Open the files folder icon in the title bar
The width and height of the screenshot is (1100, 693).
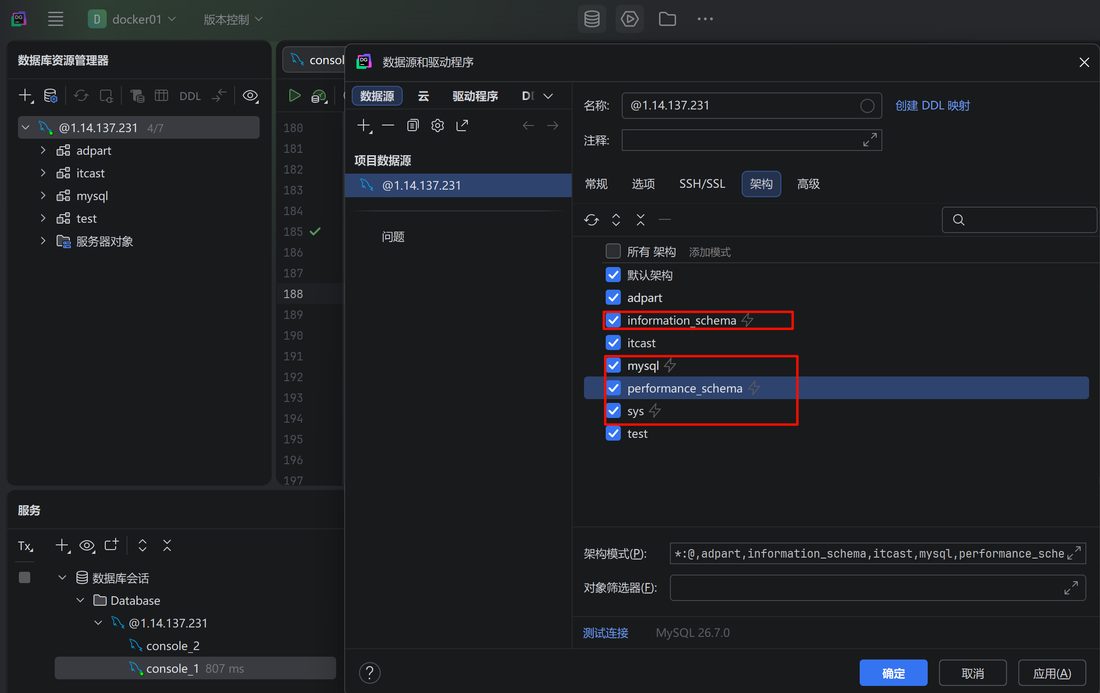pos(667,19)
